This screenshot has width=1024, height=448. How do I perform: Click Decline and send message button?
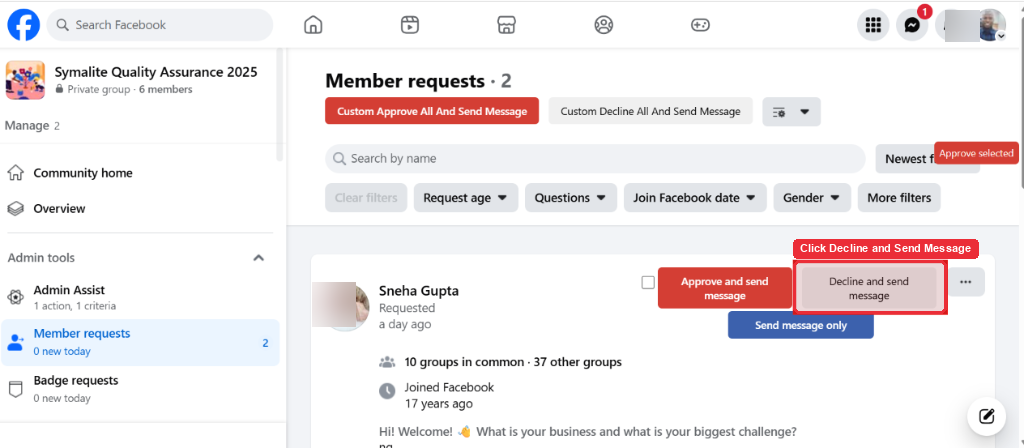(869, 288)
